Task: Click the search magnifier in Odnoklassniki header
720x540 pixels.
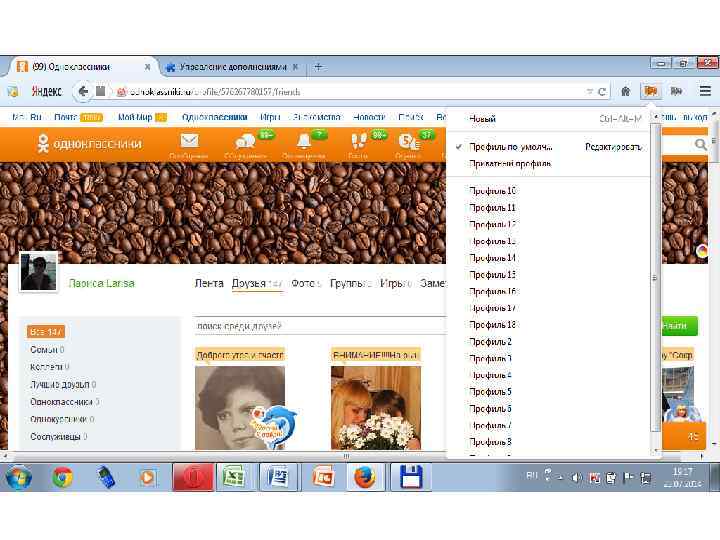Action: tap(701, 145)
